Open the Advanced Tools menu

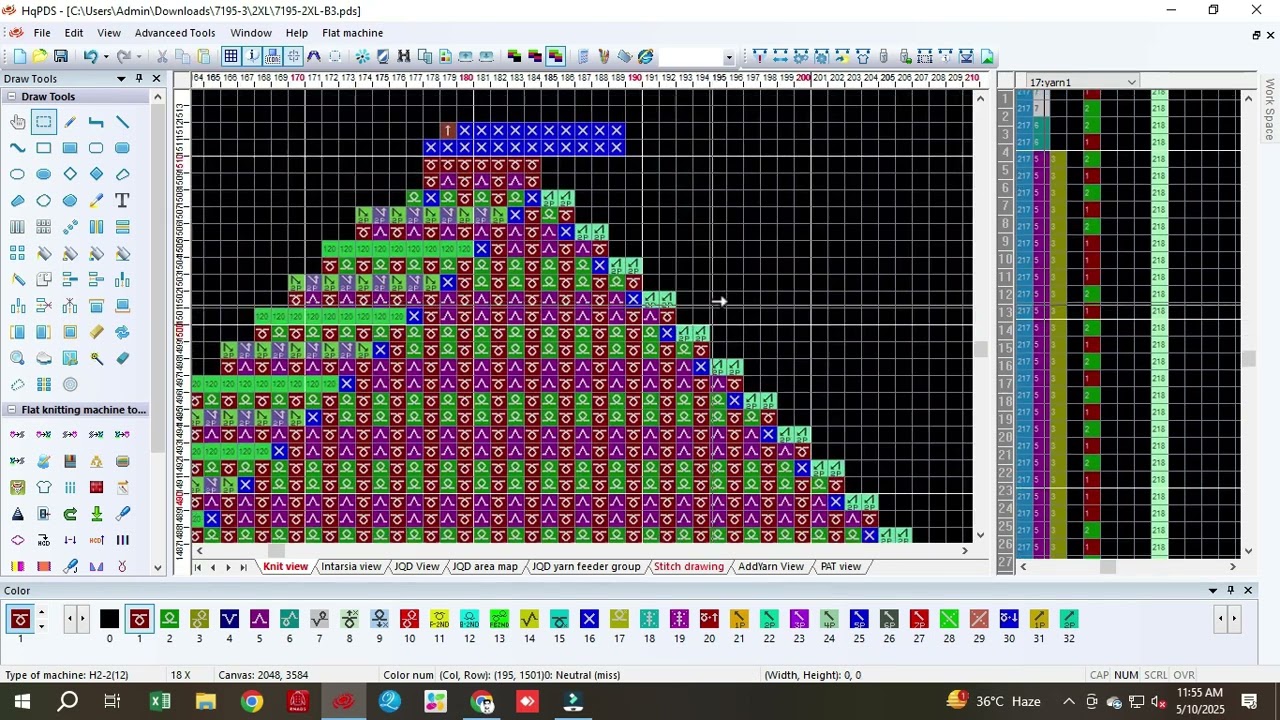click(x=175, y=33)
